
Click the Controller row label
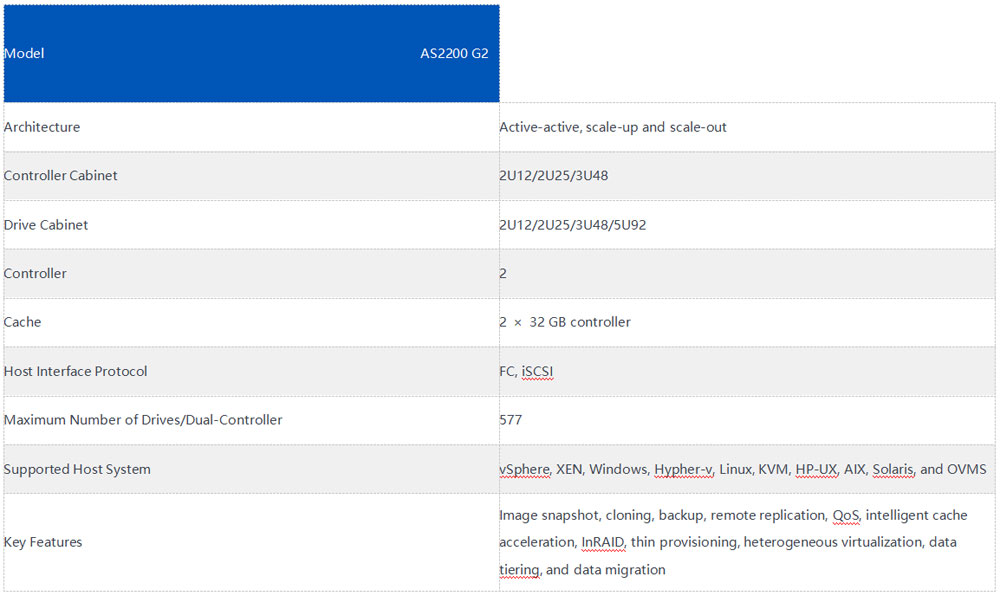pyautogui.click(x=35, y=273)
